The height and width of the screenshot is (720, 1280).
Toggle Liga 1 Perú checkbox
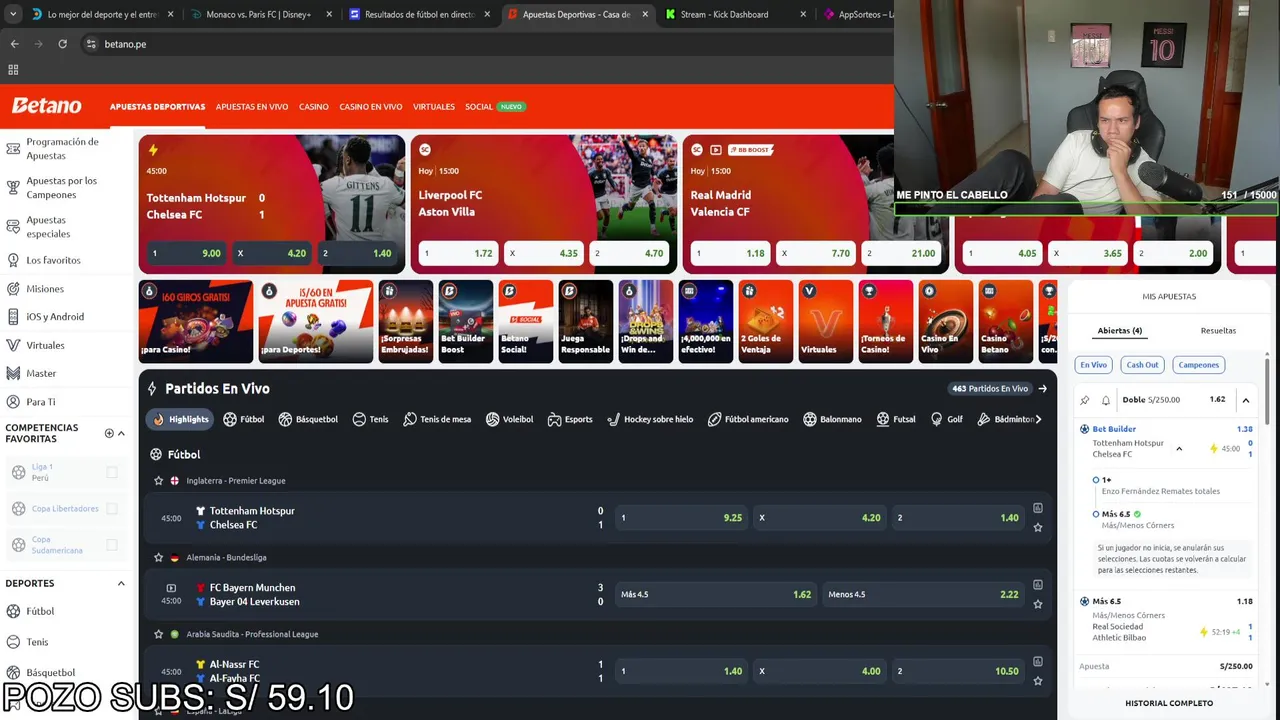tap(111, 472)
